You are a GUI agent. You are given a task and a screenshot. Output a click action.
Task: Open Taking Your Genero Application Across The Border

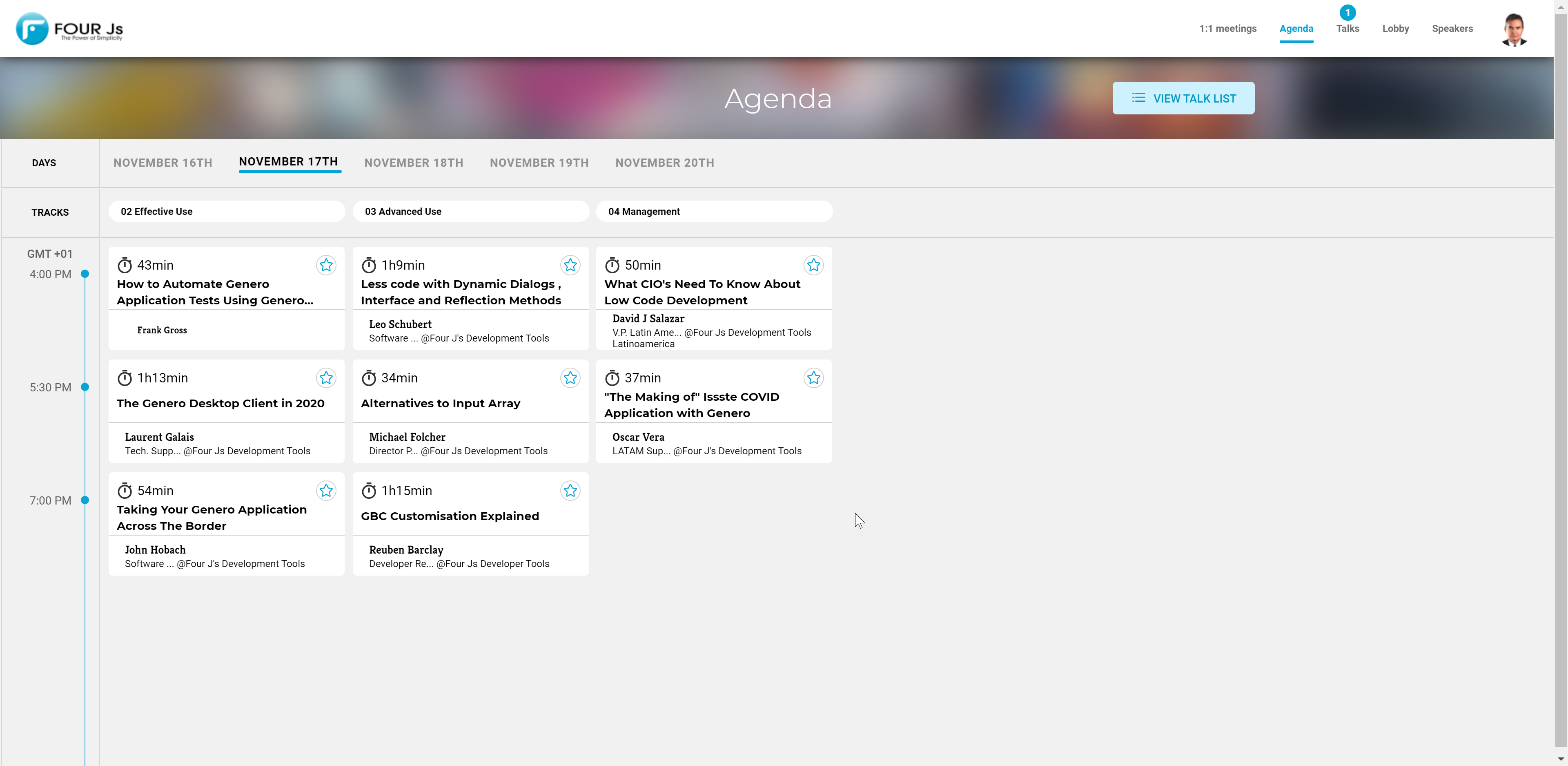coord(212,518)
